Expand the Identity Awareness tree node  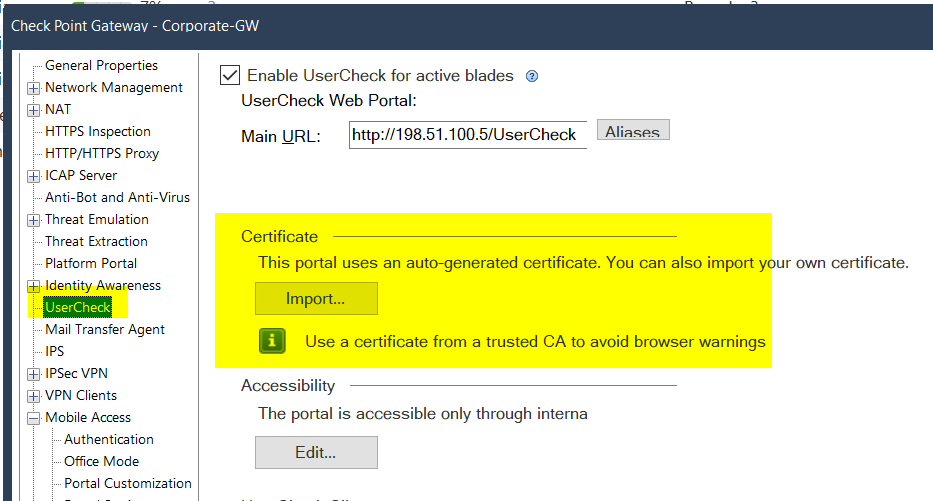point(34,286)
